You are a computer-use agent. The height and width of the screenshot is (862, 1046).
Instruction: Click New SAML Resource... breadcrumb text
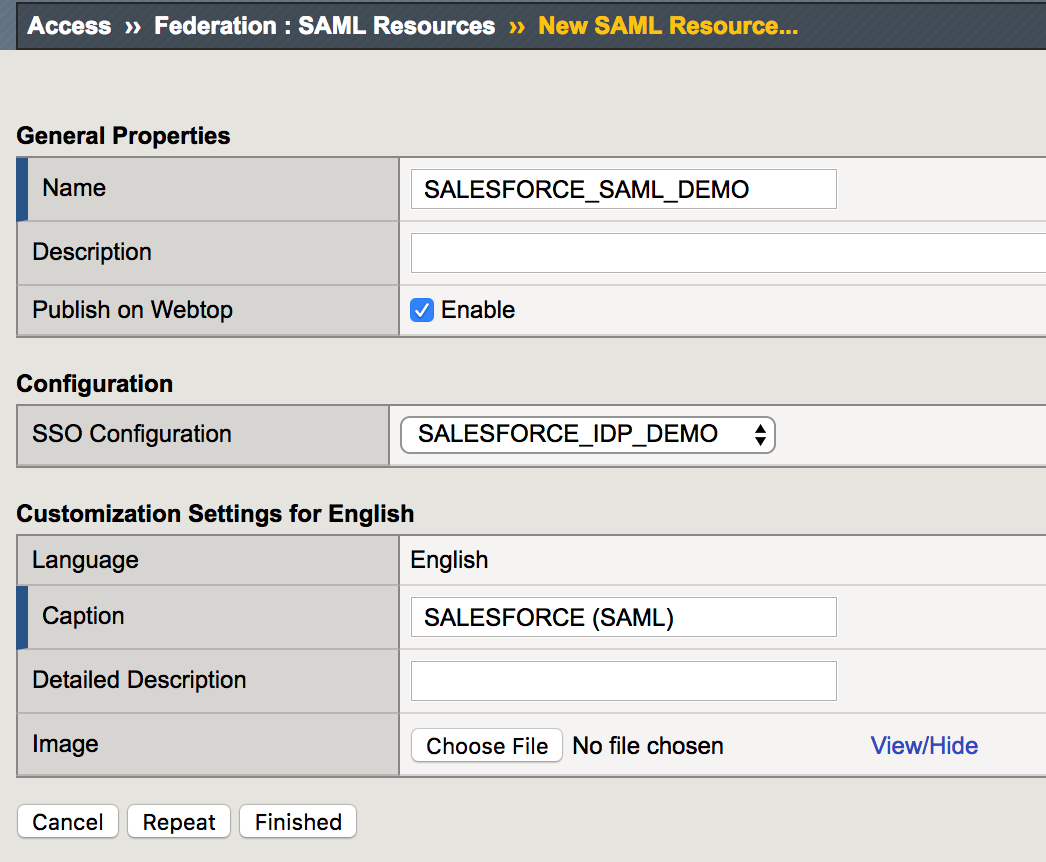pos(668,25)
